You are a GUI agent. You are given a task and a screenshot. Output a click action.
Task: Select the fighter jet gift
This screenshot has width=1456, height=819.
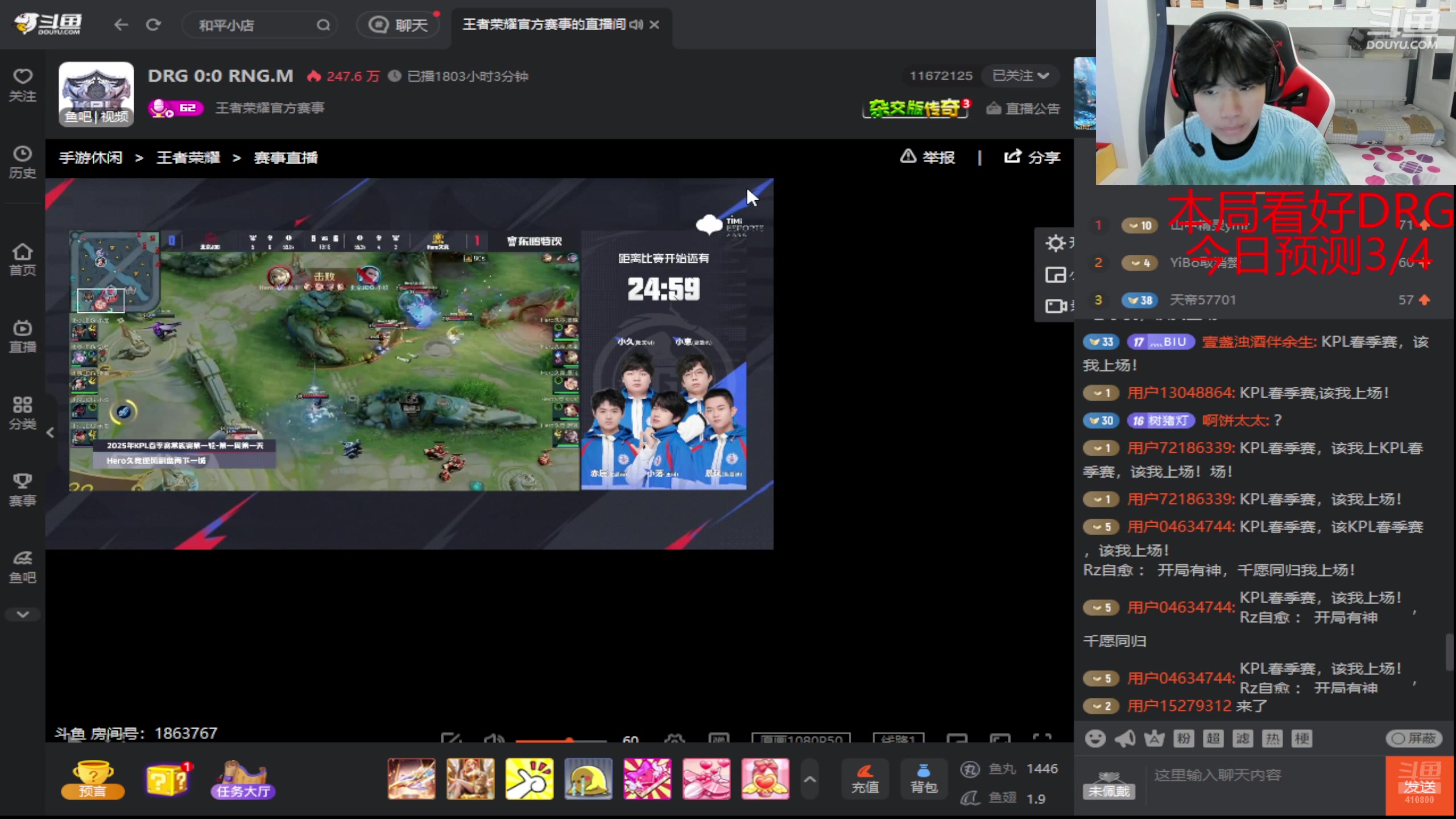(411, 779)
